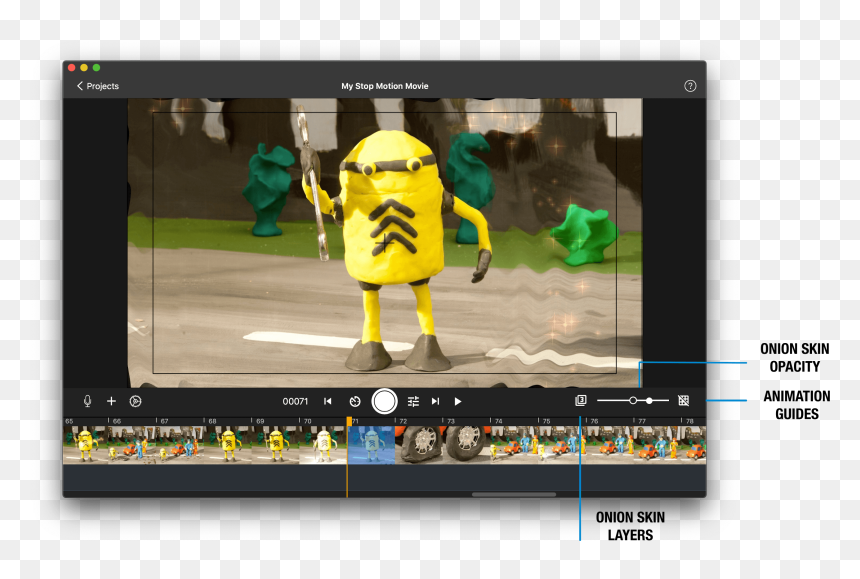
Task: Click the orange playhead marker at frame 71
Action: pos(349,421)
